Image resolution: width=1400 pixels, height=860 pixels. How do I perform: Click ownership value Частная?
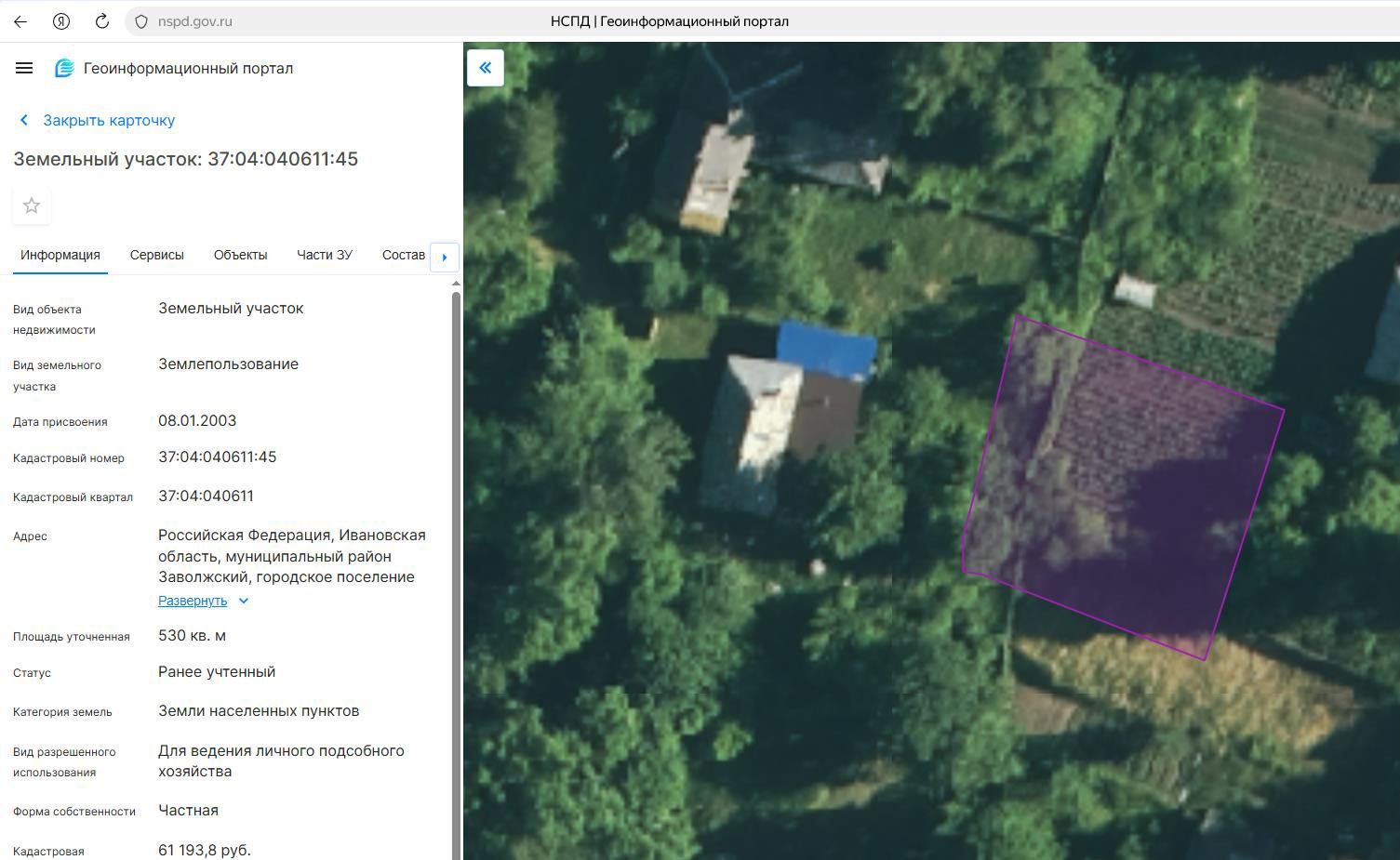(x=188, y=811)
